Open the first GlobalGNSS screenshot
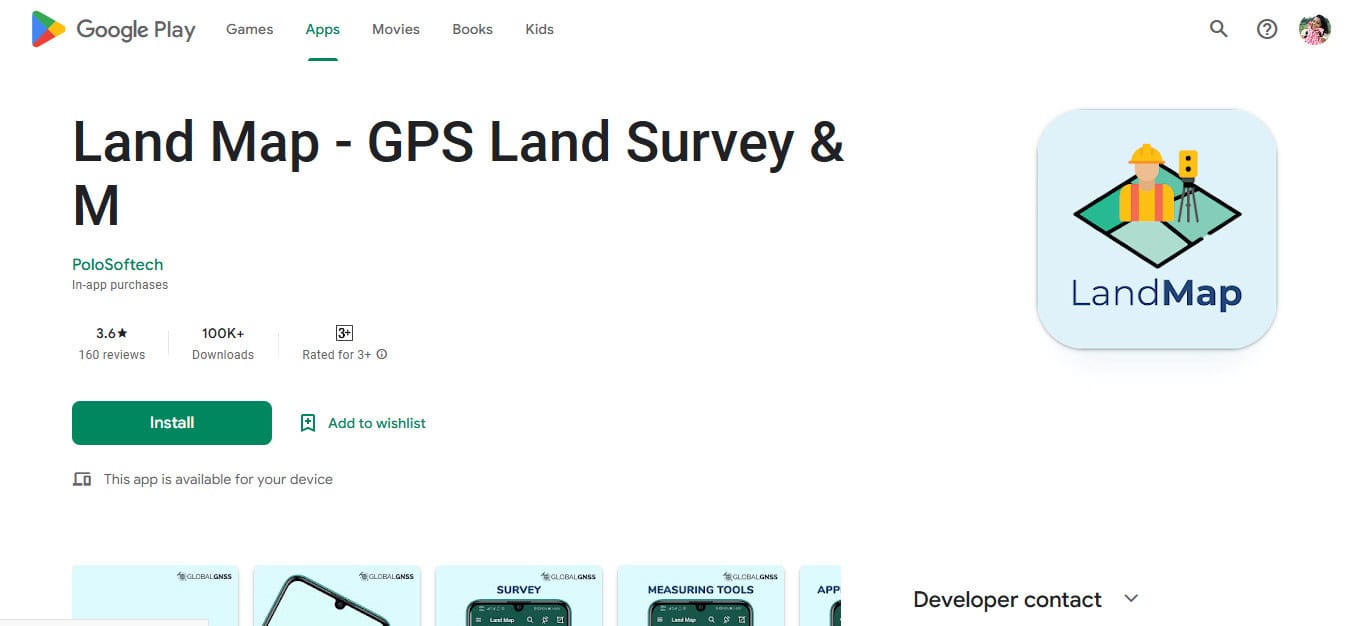Screen dimensions: 1346x626 [156, 595]
